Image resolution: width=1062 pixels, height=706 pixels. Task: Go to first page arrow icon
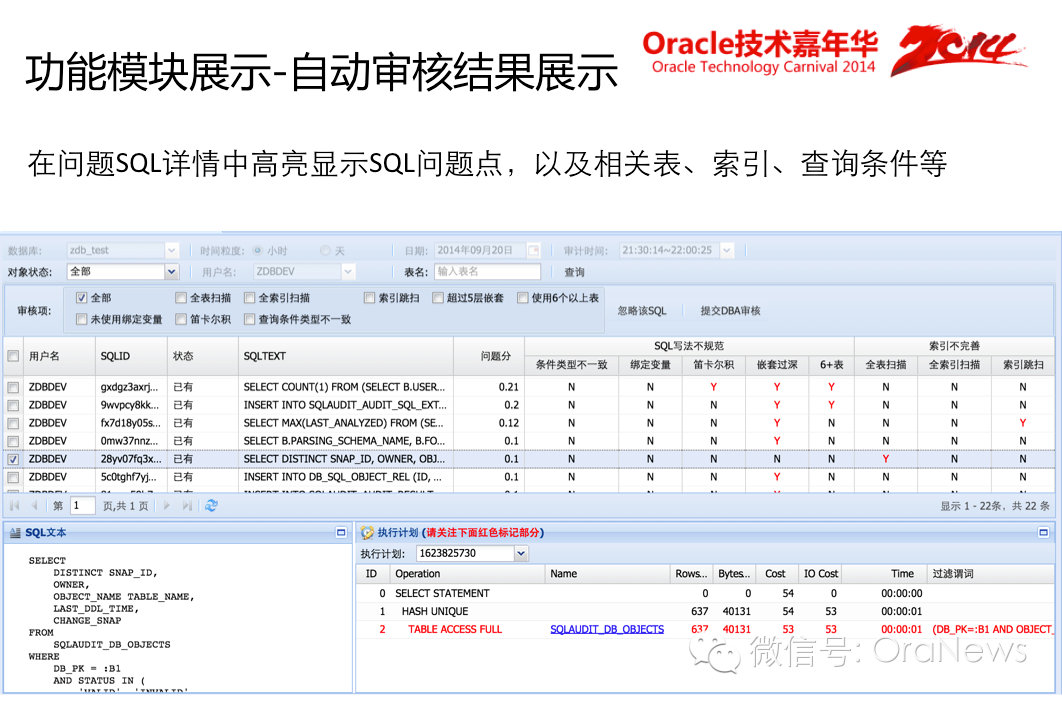(x=14, y=505)
